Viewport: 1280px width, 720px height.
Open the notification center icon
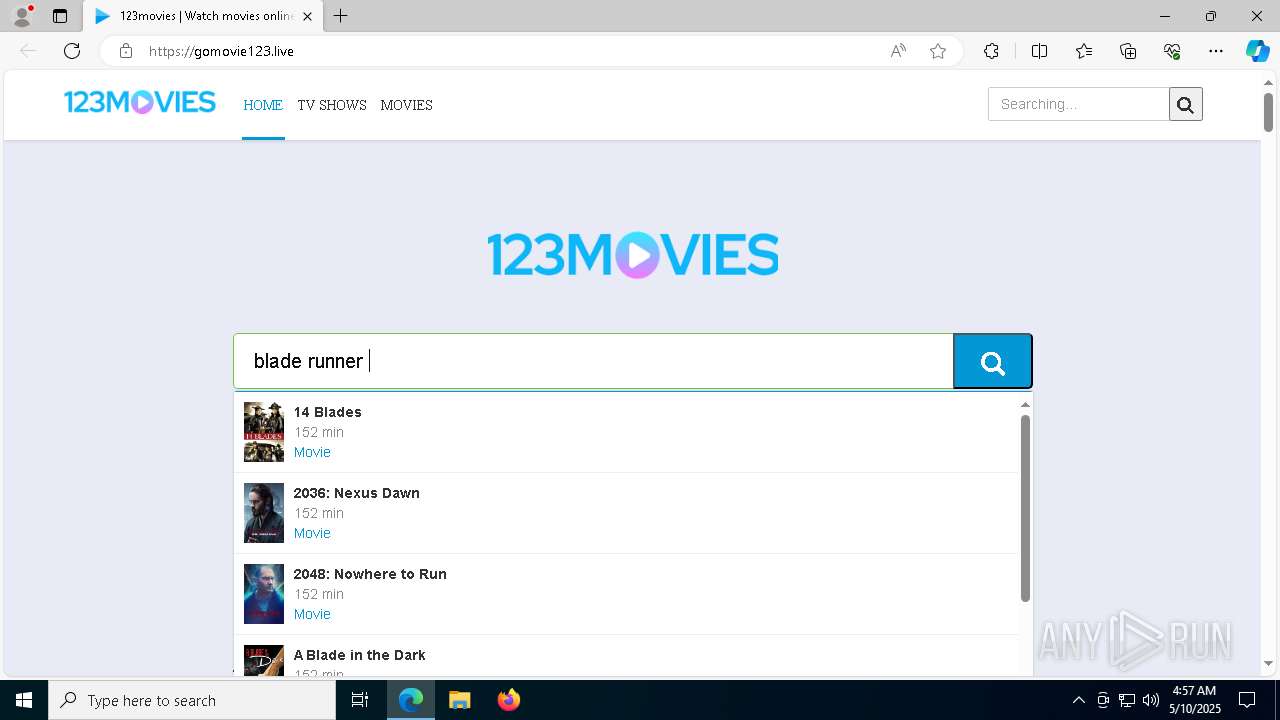tap(1247, 700)
